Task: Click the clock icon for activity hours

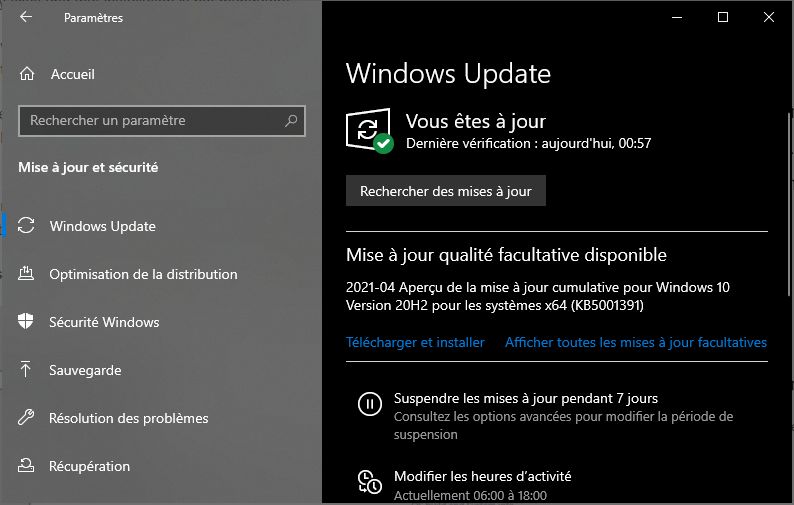Action: 370,482
